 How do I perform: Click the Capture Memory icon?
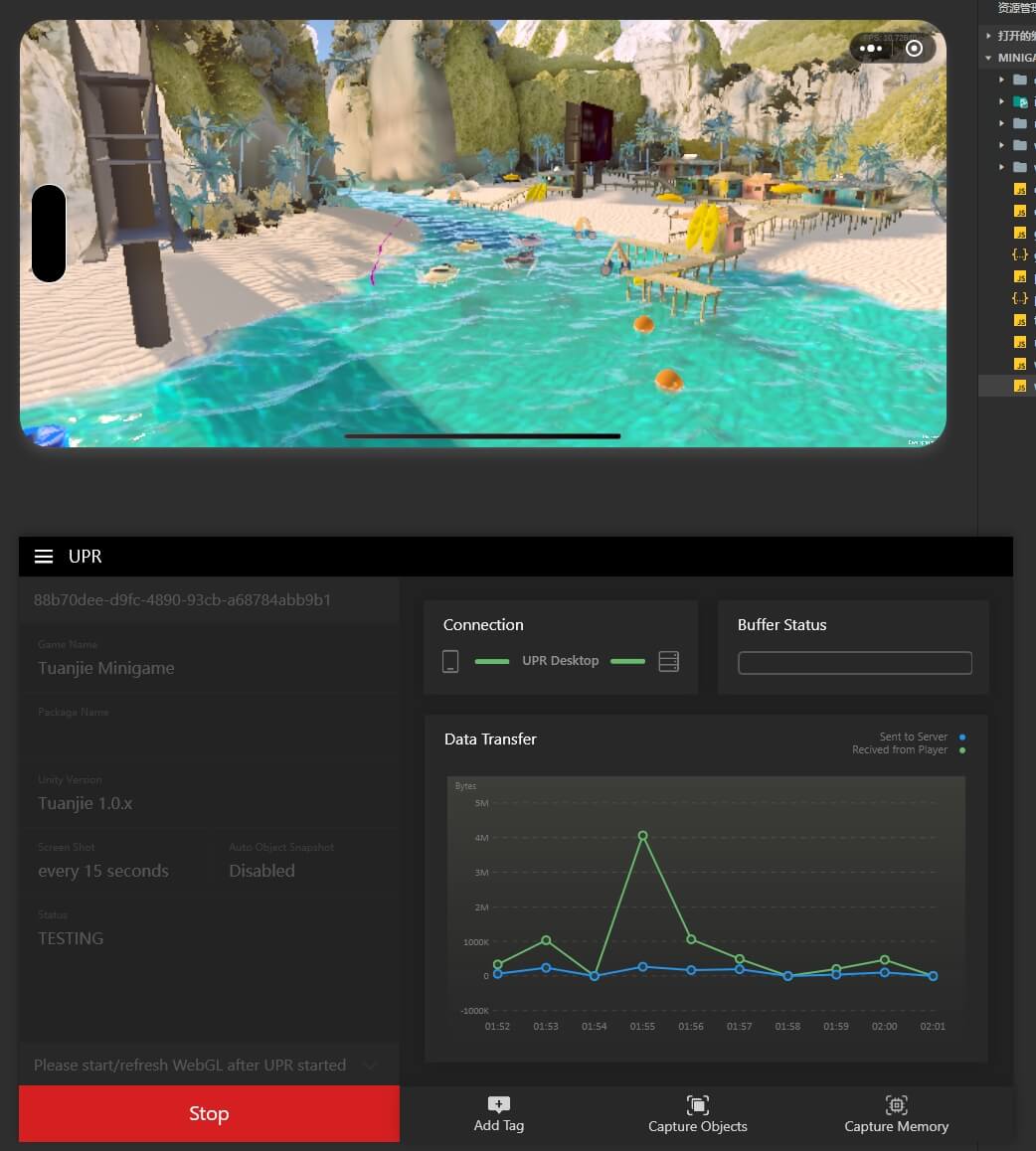coord(896,1104)
